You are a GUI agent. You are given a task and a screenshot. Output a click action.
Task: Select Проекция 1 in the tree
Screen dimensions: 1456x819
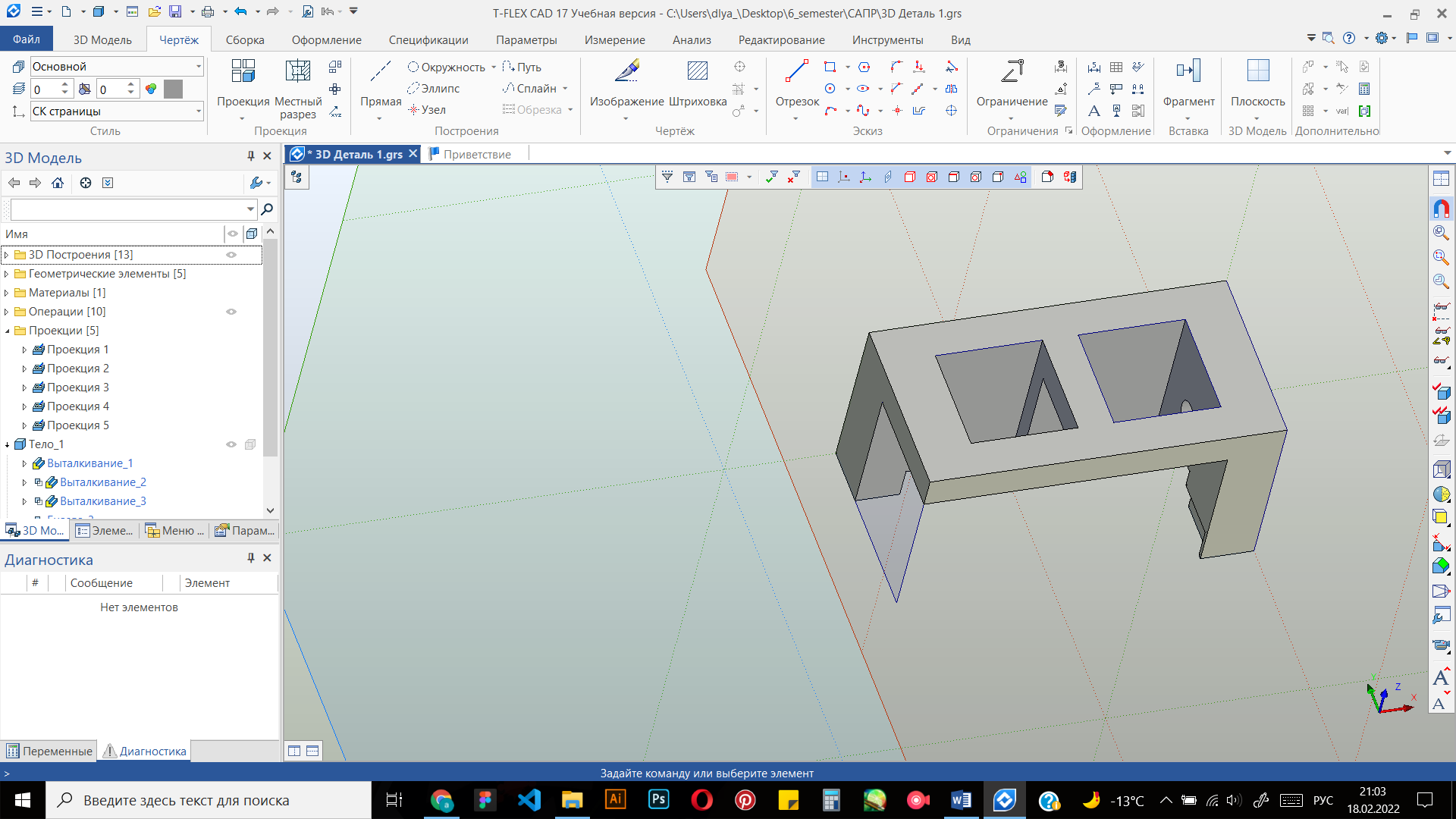(x=78, y=350)
